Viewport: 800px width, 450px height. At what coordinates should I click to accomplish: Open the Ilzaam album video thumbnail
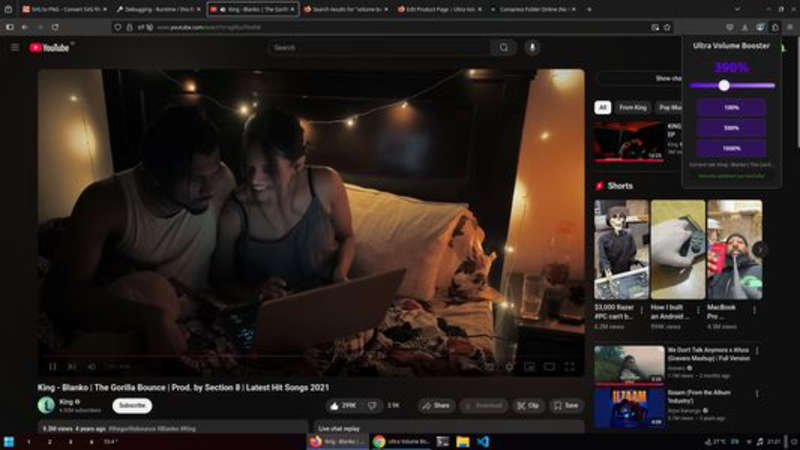pos(629,408)
